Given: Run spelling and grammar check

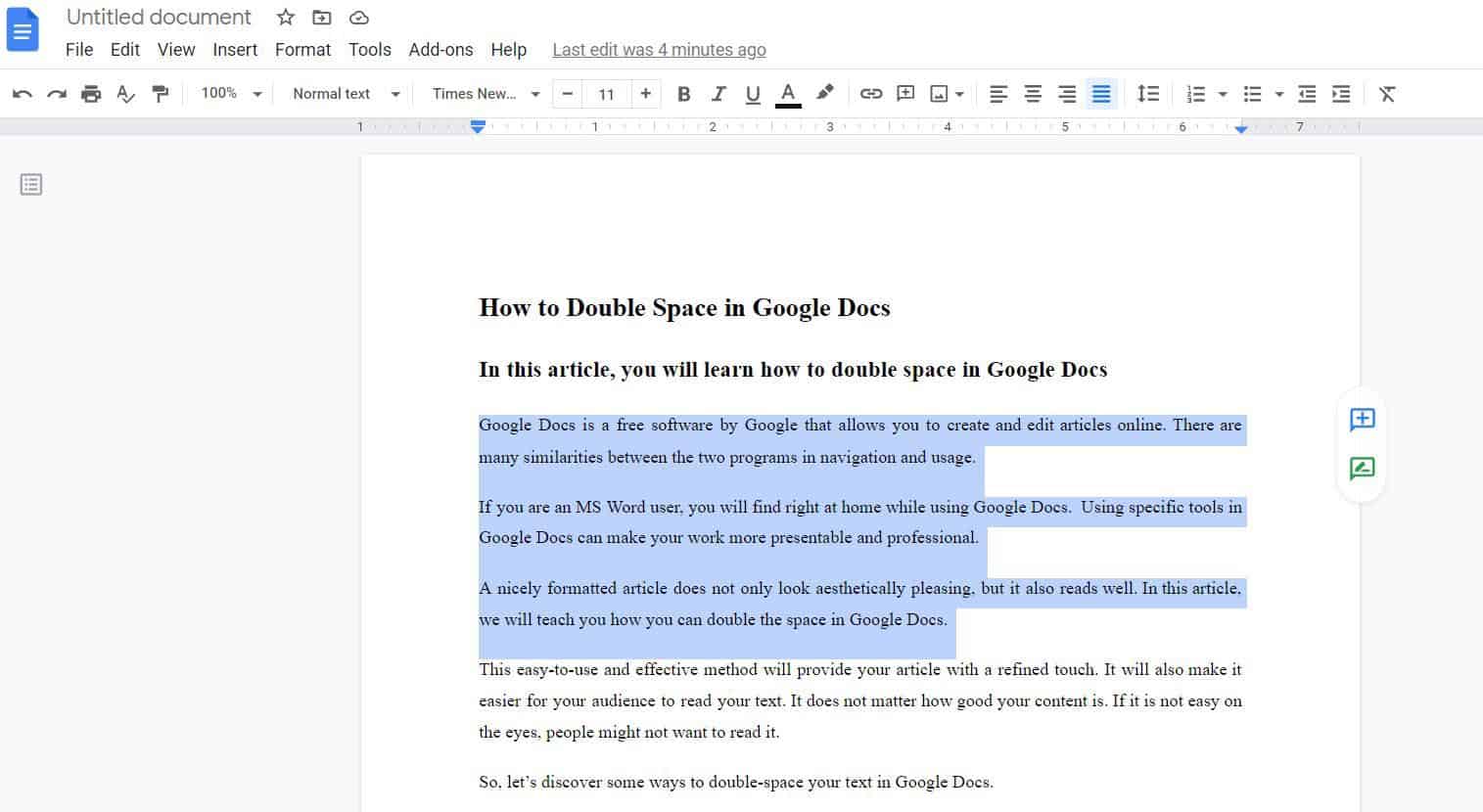Looking at the screenshot, I should [x=125, y=94].
